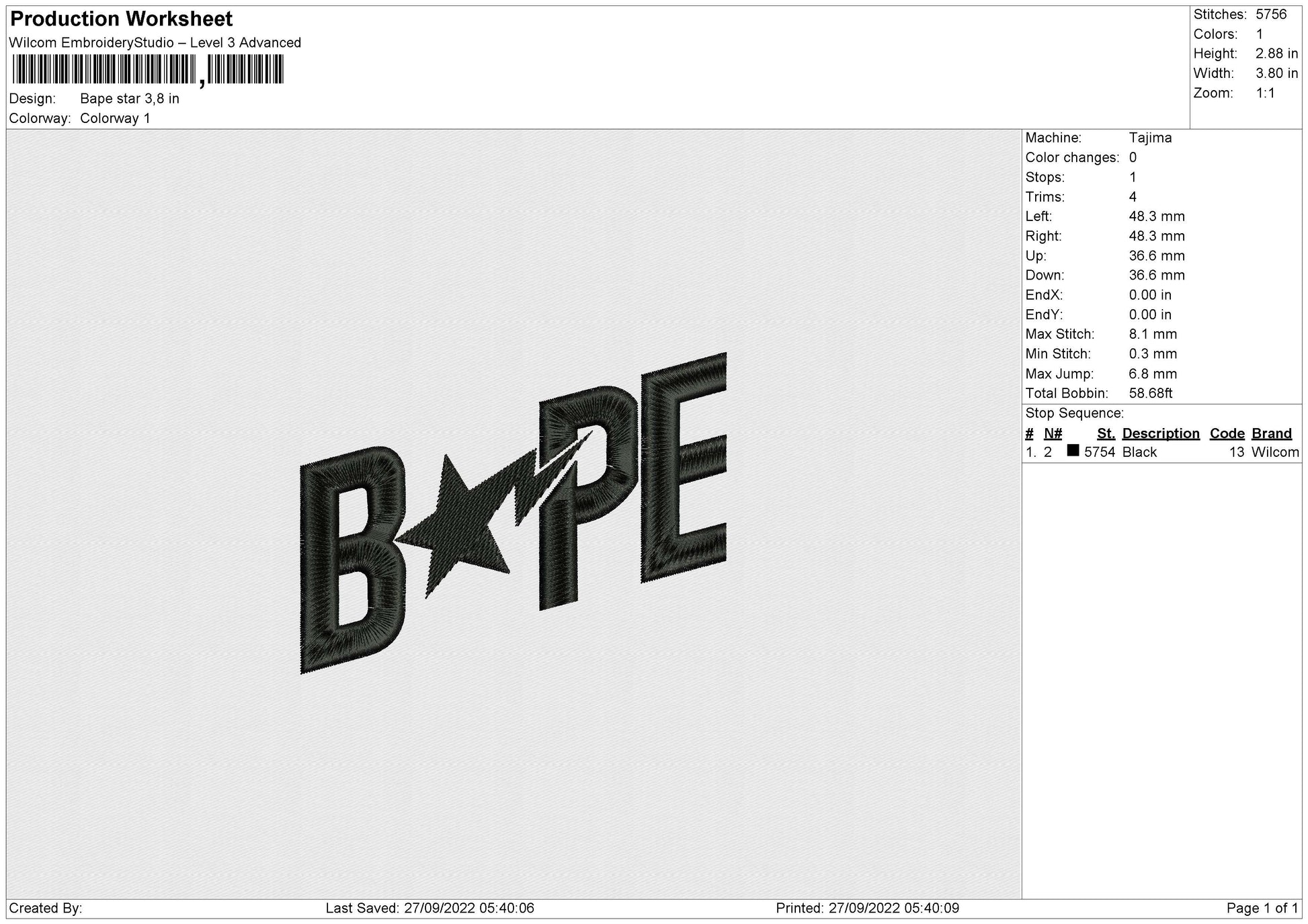The width and height of the screenshot is (1308, 924).
Task: Click the 'Min Stitch:' label
Action: tap(1058, 353)
